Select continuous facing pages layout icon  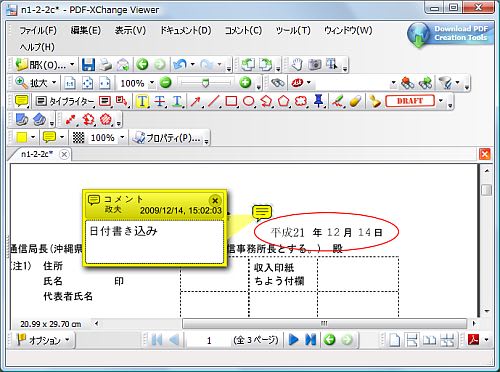tap(447, 340)
